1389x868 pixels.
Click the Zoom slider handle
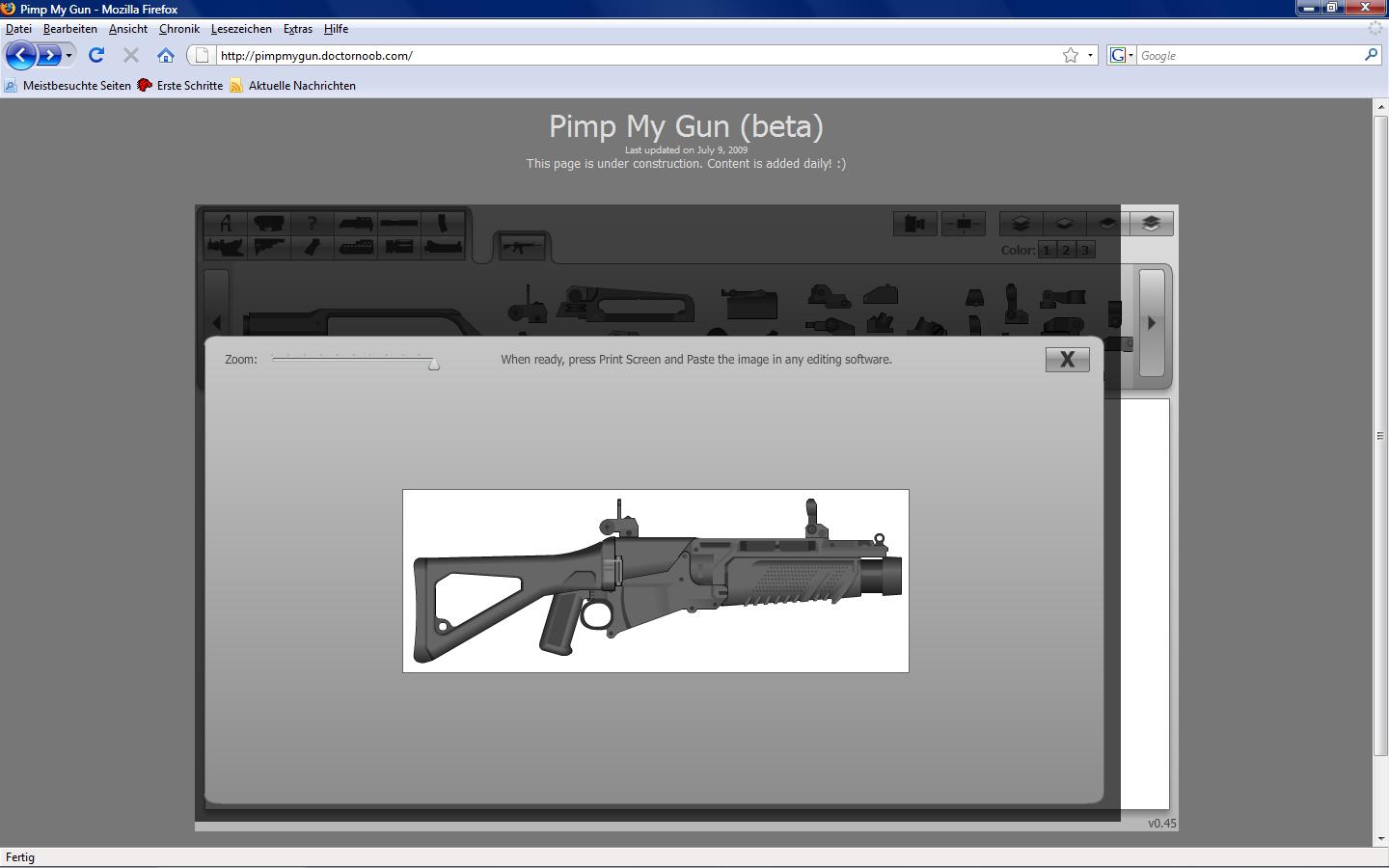coord(434,364)
